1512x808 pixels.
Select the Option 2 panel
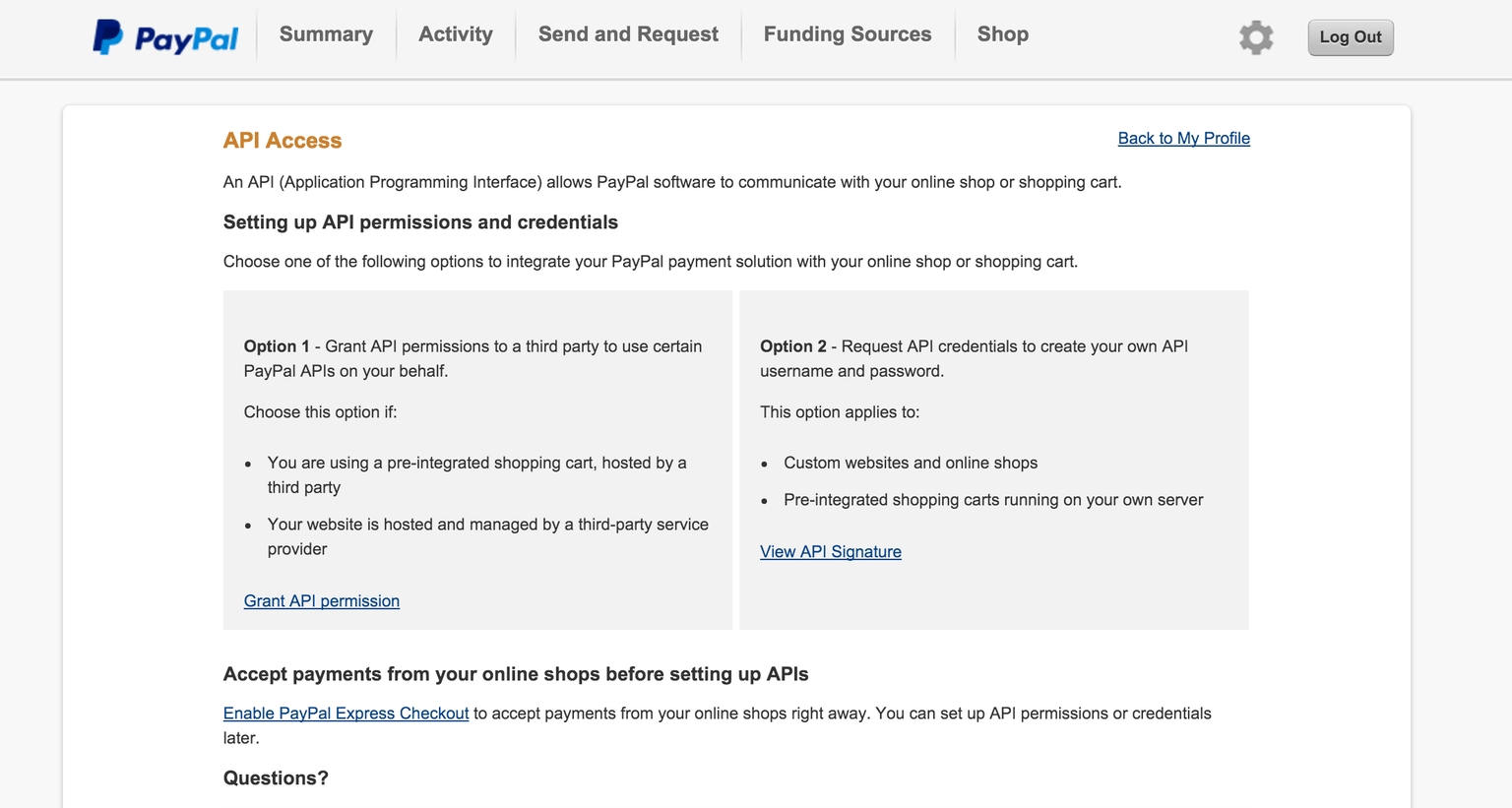[993, 460]
